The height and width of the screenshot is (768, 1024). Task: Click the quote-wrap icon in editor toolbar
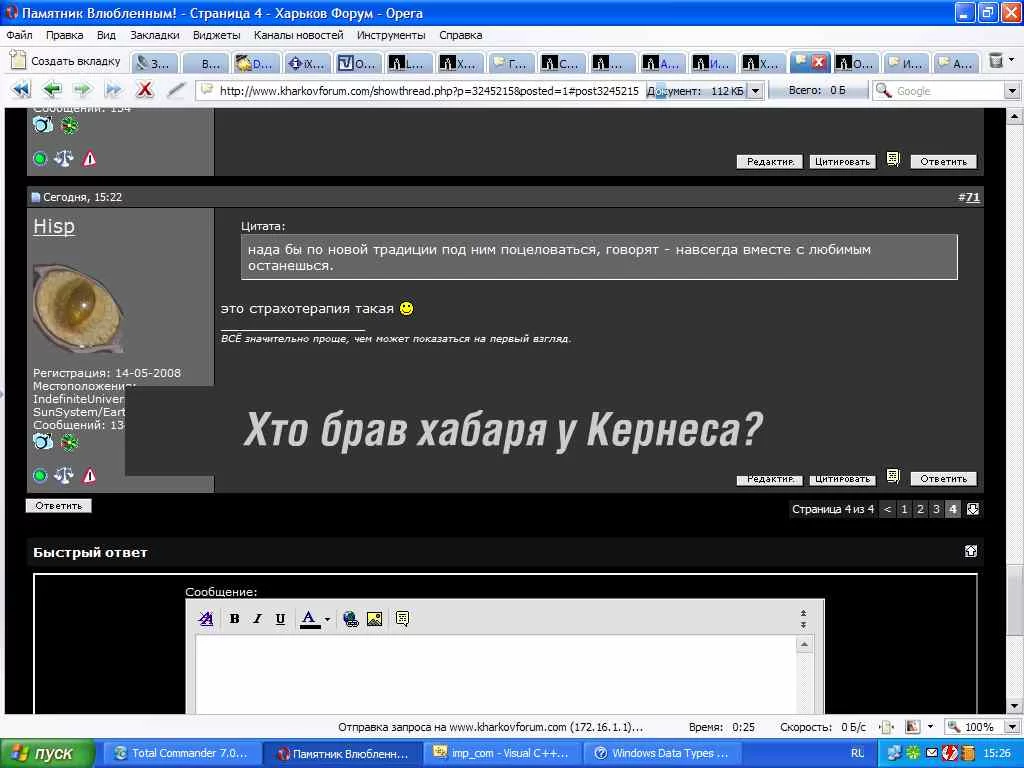coord(402,619)
